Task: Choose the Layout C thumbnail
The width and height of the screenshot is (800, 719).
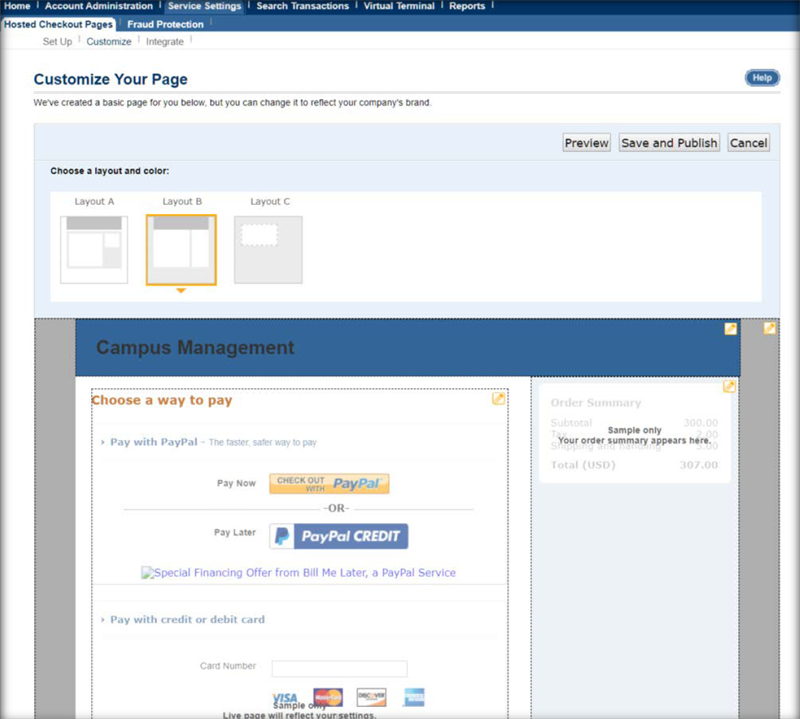Action: point(268,250)
